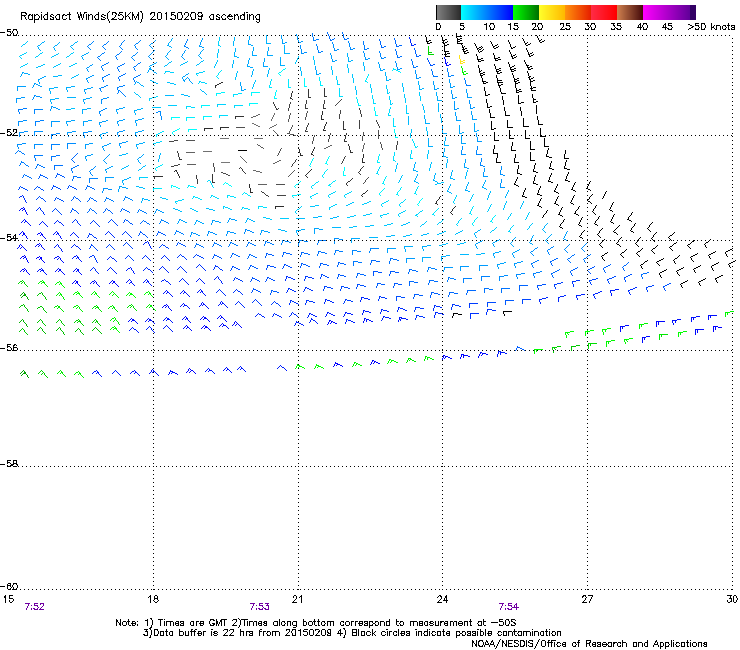Click the green 15-20 knots color swatch
This screenshot has height=650, width=740.
[526, 12]
